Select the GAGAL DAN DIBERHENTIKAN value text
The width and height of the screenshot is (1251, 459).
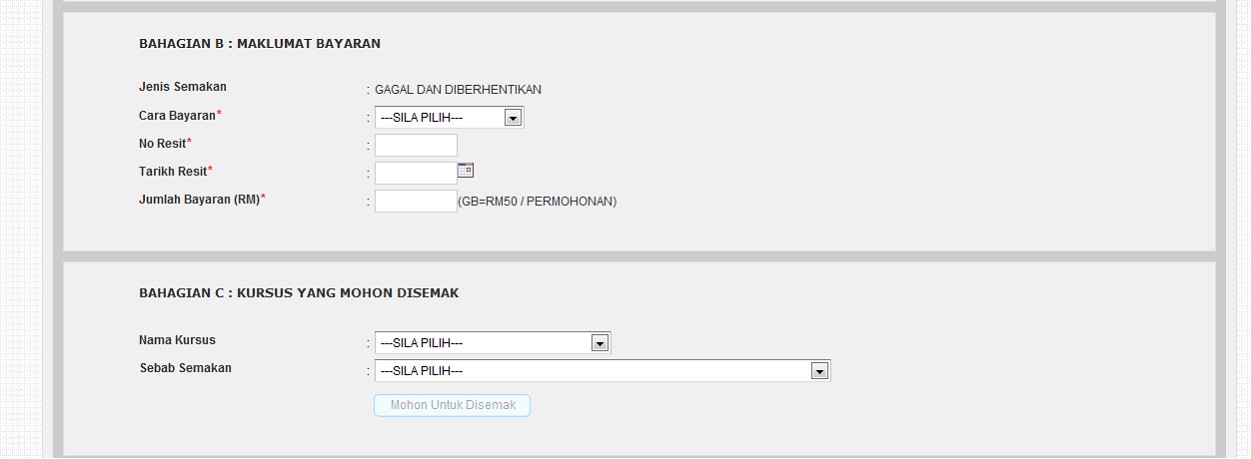point(458,90)
